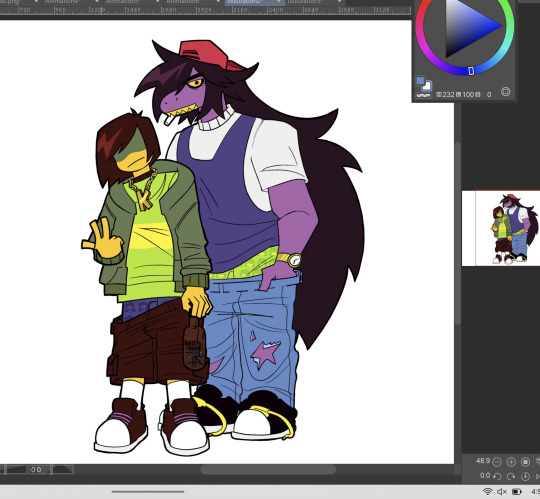540x499 pixels.
Task: Click the value 0 in color wheel panel
Action: 489,94
